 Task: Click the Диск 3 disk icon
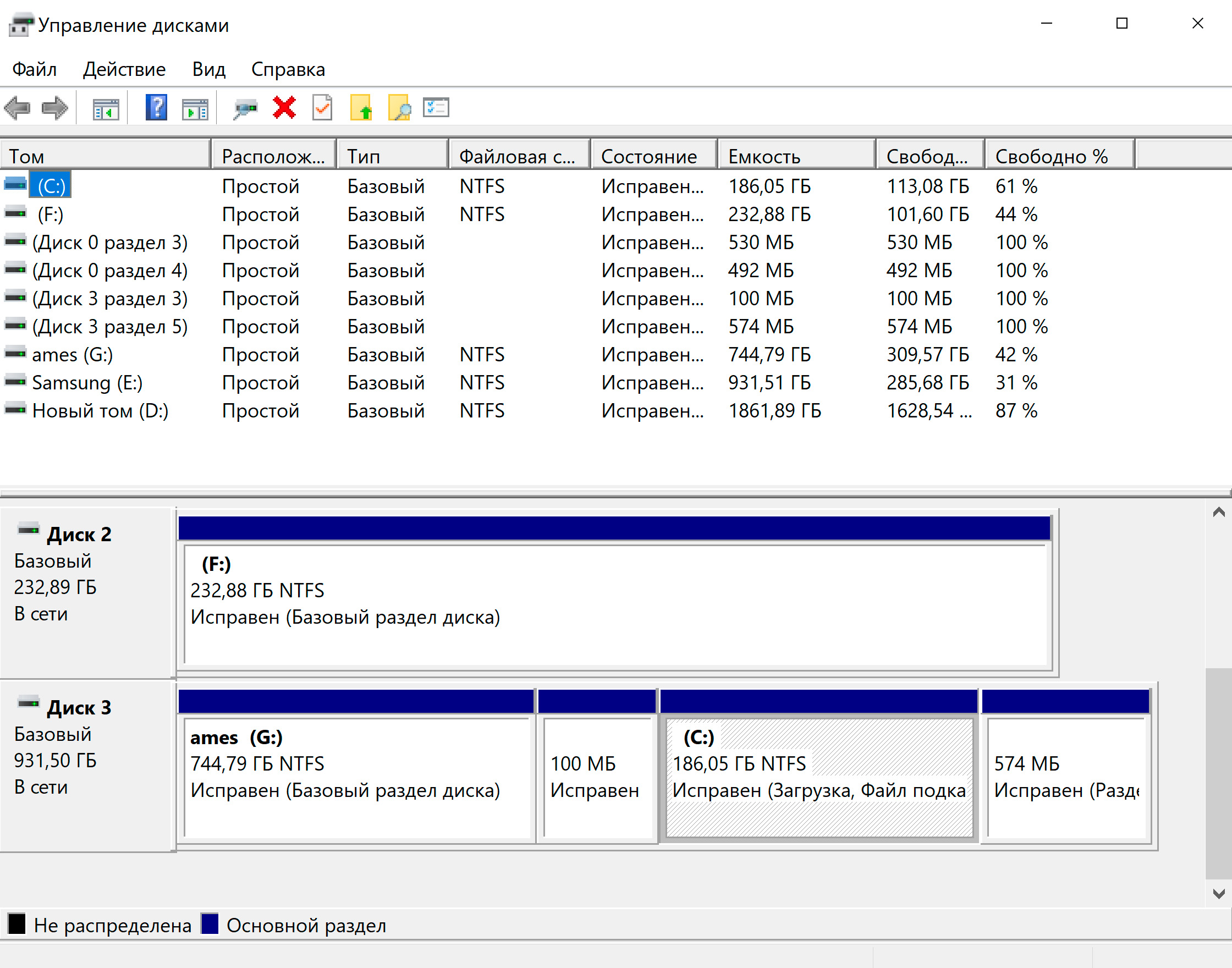pyautogui.click(x=29, y=703)
